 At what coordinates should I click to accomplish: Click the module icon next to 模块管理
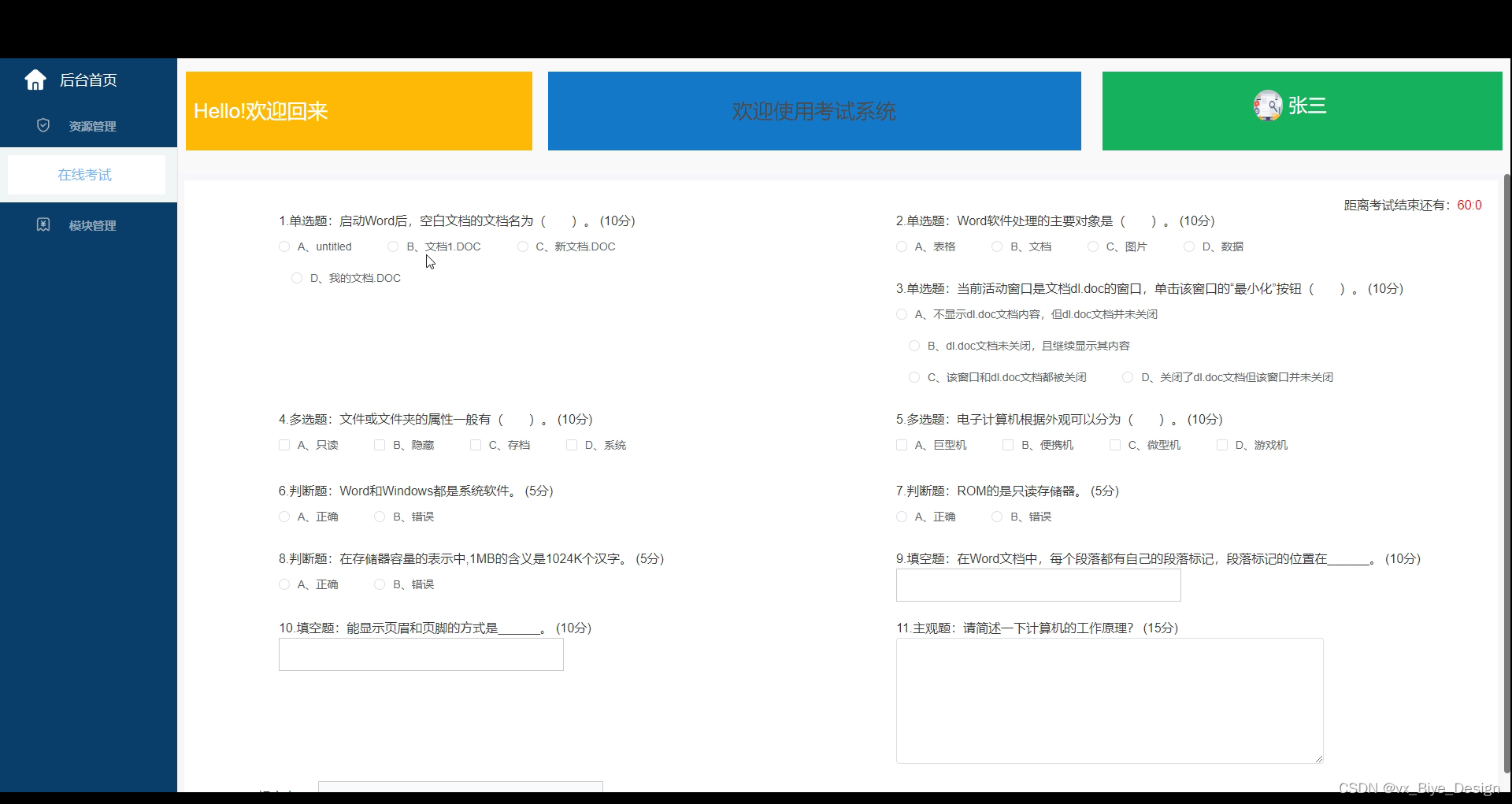click(x=43, y=224)
